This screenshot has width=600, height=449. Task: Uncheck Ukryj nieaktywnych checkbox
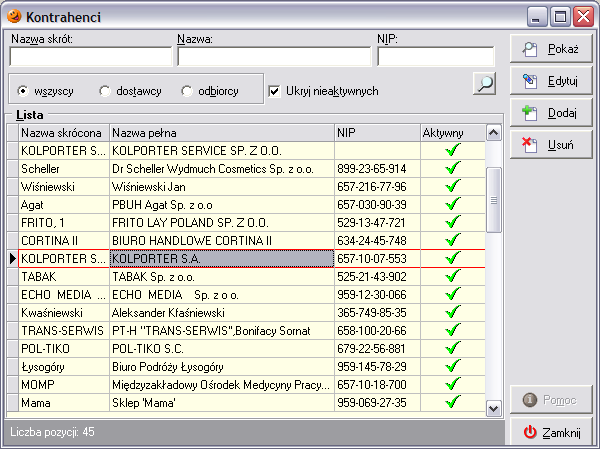point(274,91)
